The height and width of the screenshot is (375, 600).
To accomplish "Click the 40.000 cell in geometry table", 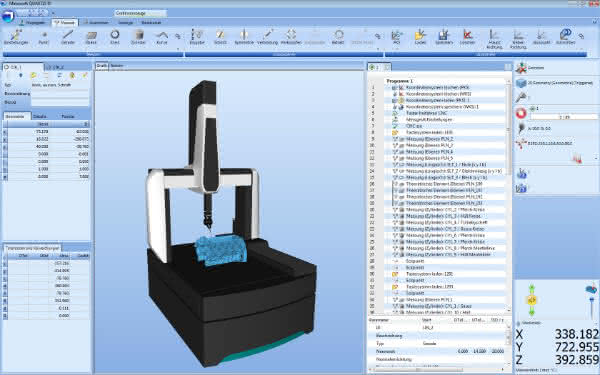I will click(42, 147).
